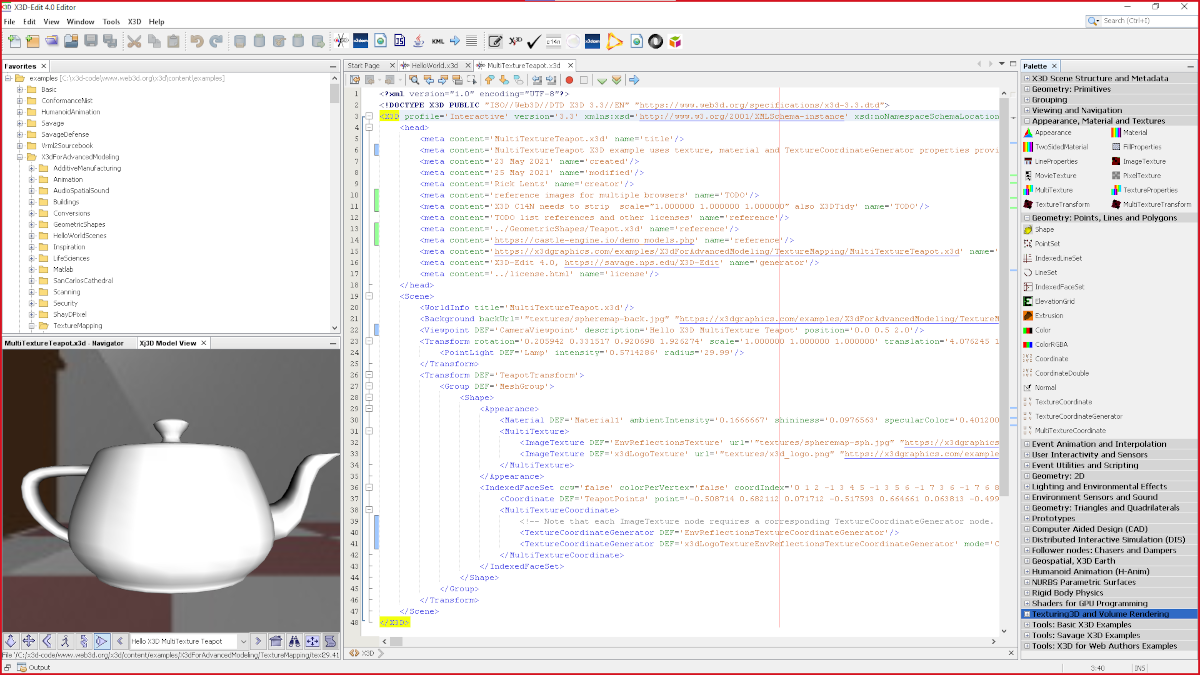Open the X3D menu
The width and height of the screenshot is (1200, 675).
(x=134, y=21)
